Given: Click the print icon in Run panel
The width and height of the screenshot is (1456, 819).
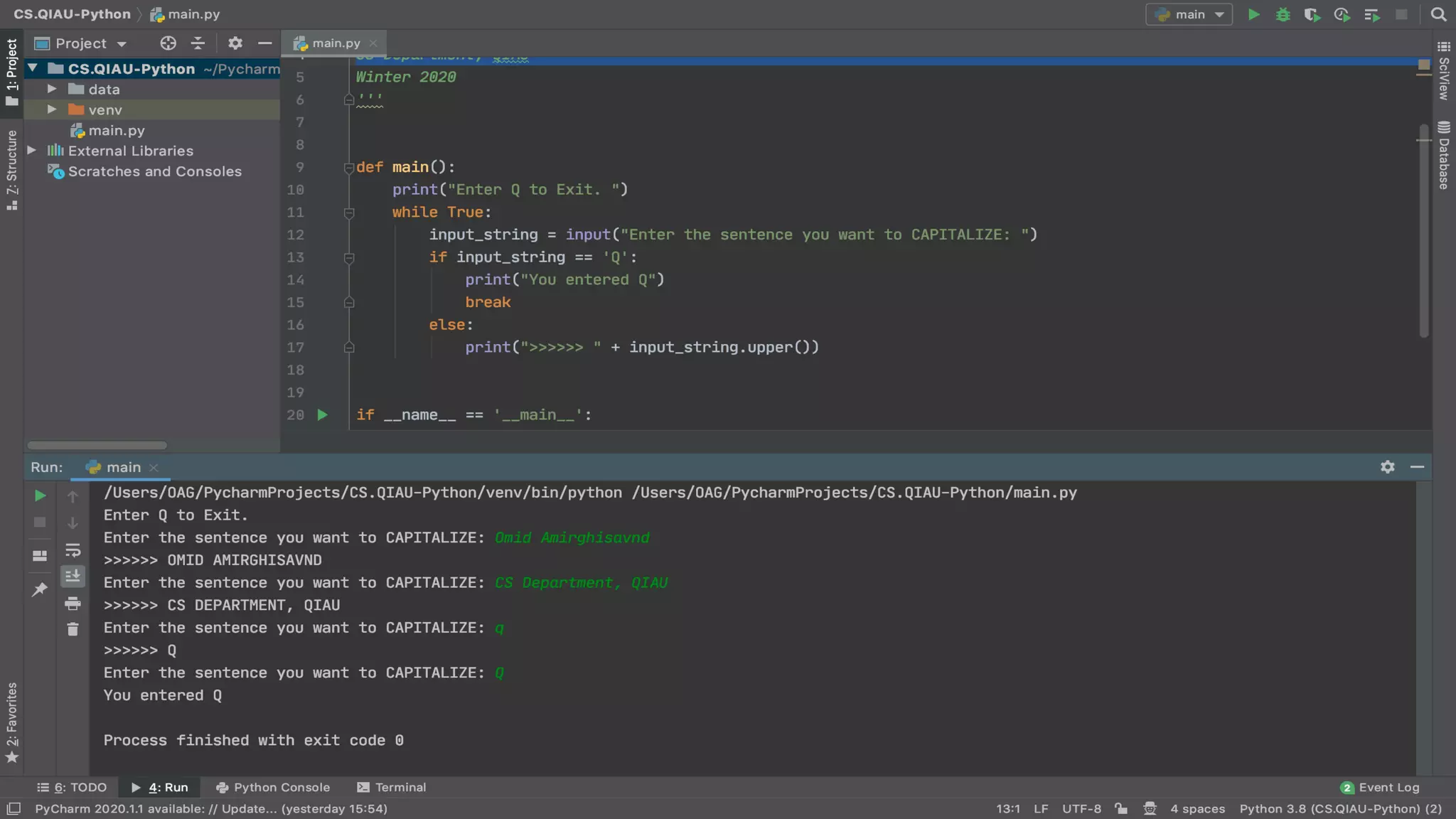Looking at the screenshot, I should click(x=73, y=604).
